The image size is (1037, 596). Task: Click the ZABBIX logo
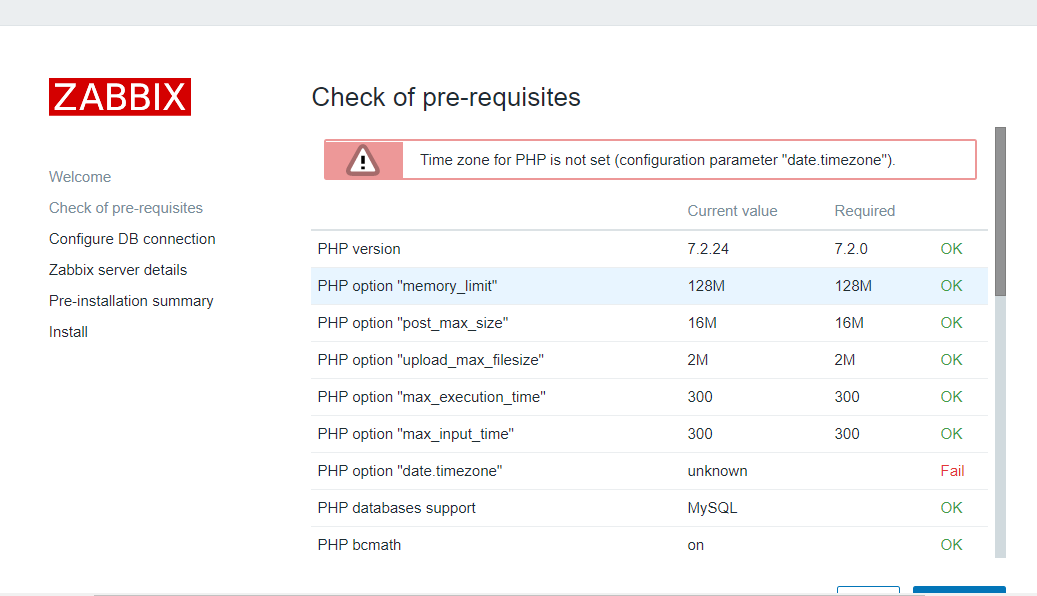[120, 96]
